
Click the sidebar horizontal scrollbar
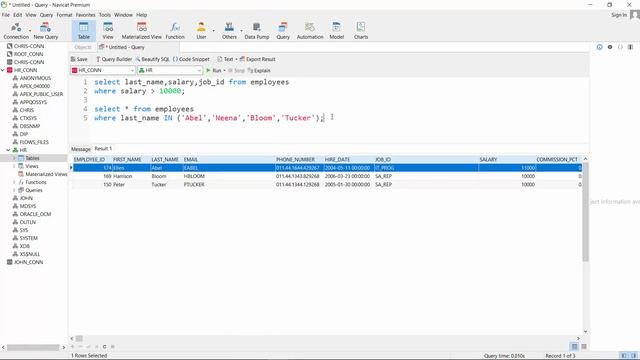[x=33, y=347]
